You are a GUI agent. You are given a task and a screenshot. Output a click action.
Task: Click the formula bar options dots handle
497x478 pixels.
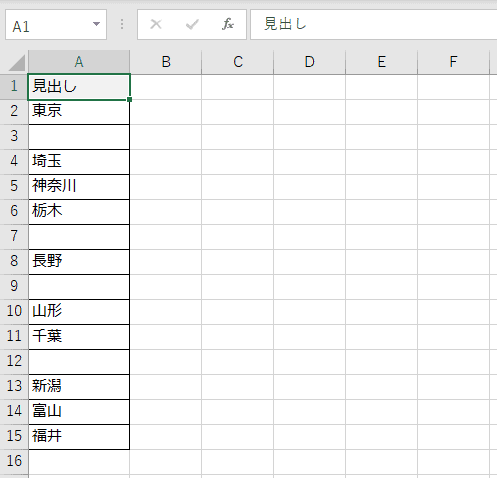[x=122, y=24]
